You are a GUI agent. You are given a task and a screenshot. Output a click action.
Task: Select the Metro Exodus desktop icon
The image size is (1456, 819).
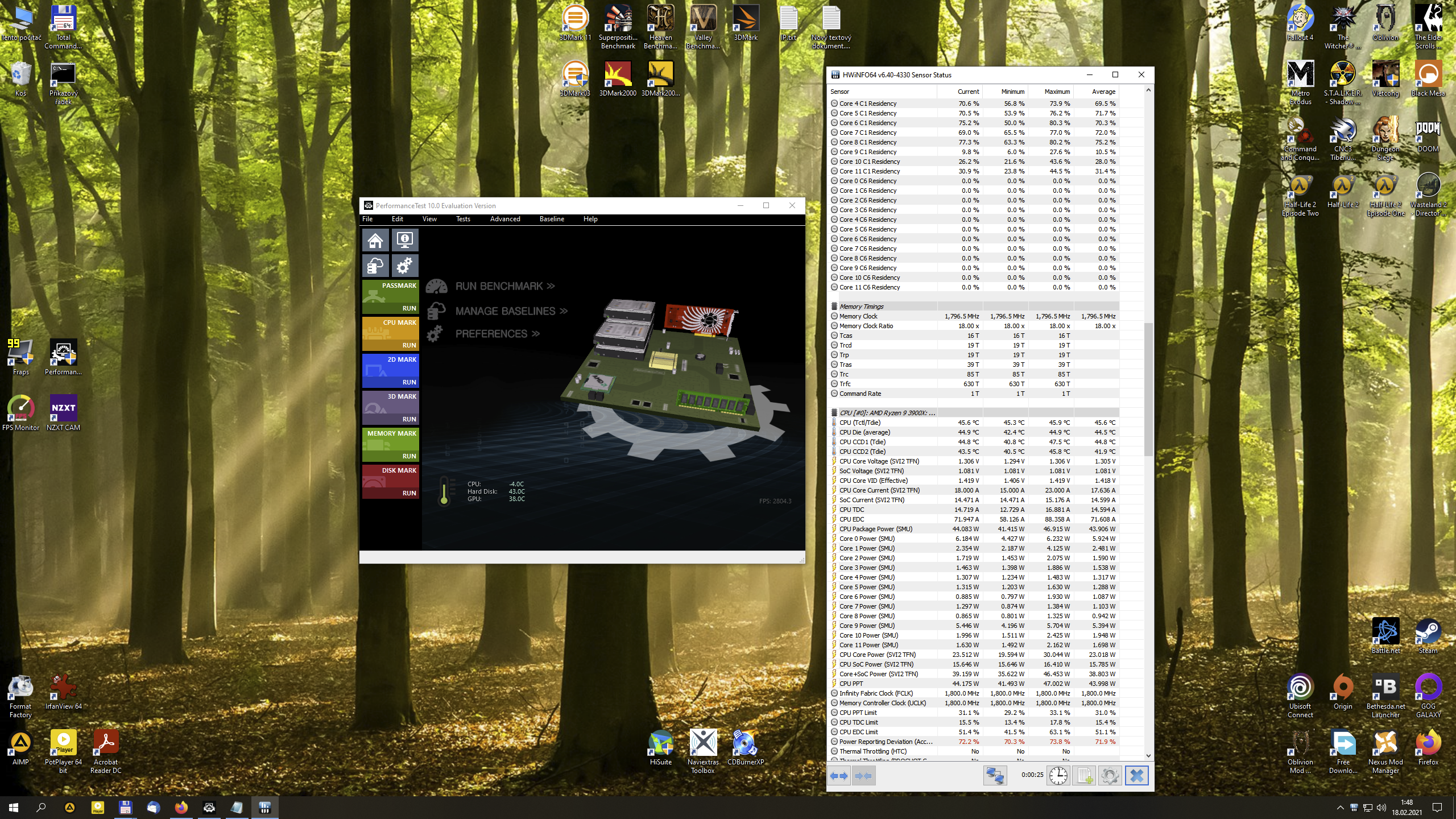[1300, 83]
